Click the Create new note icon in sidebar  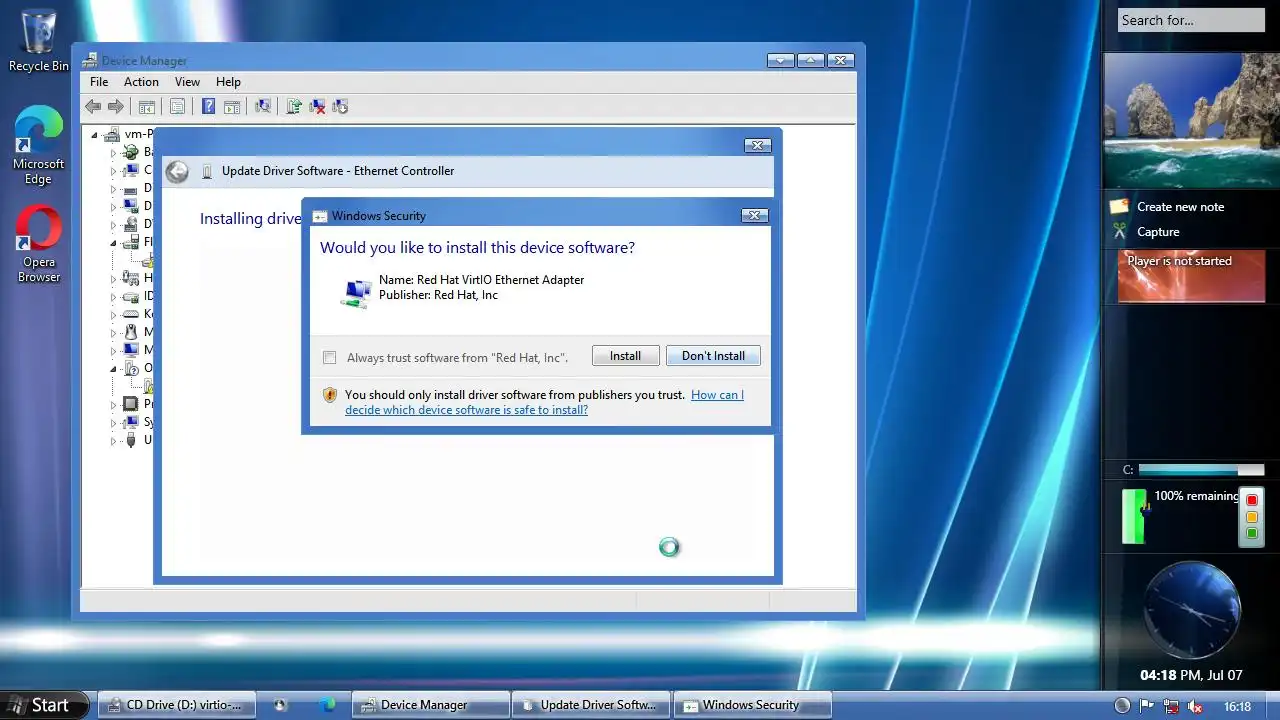coord(1119,206)
